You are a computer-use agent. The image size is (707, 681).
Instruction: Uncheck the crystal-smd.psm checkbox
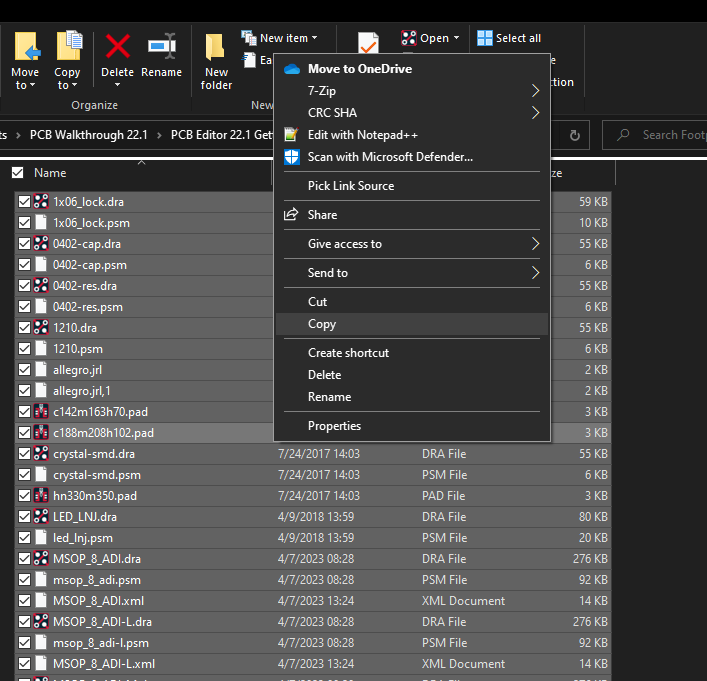(24, 474)
